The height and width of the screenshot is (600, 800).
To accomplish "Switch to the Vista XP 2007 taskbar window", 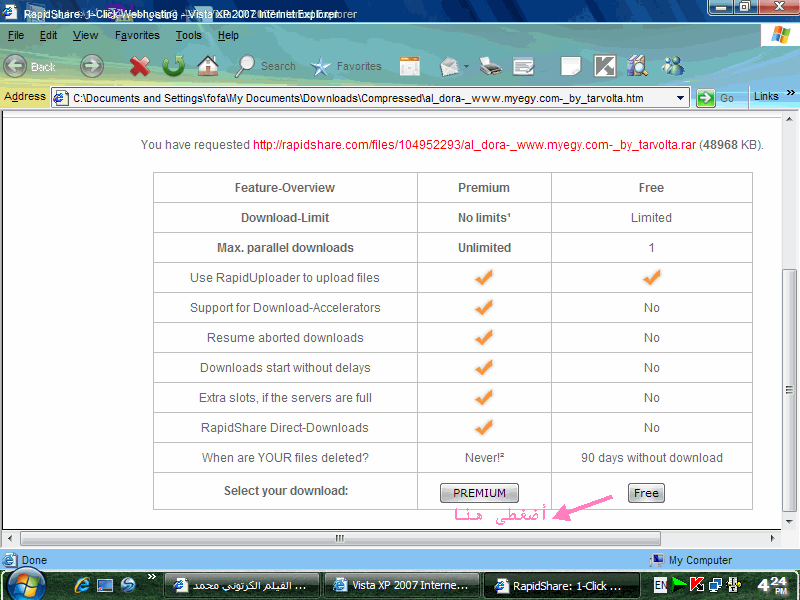I will tap(402, 585).
